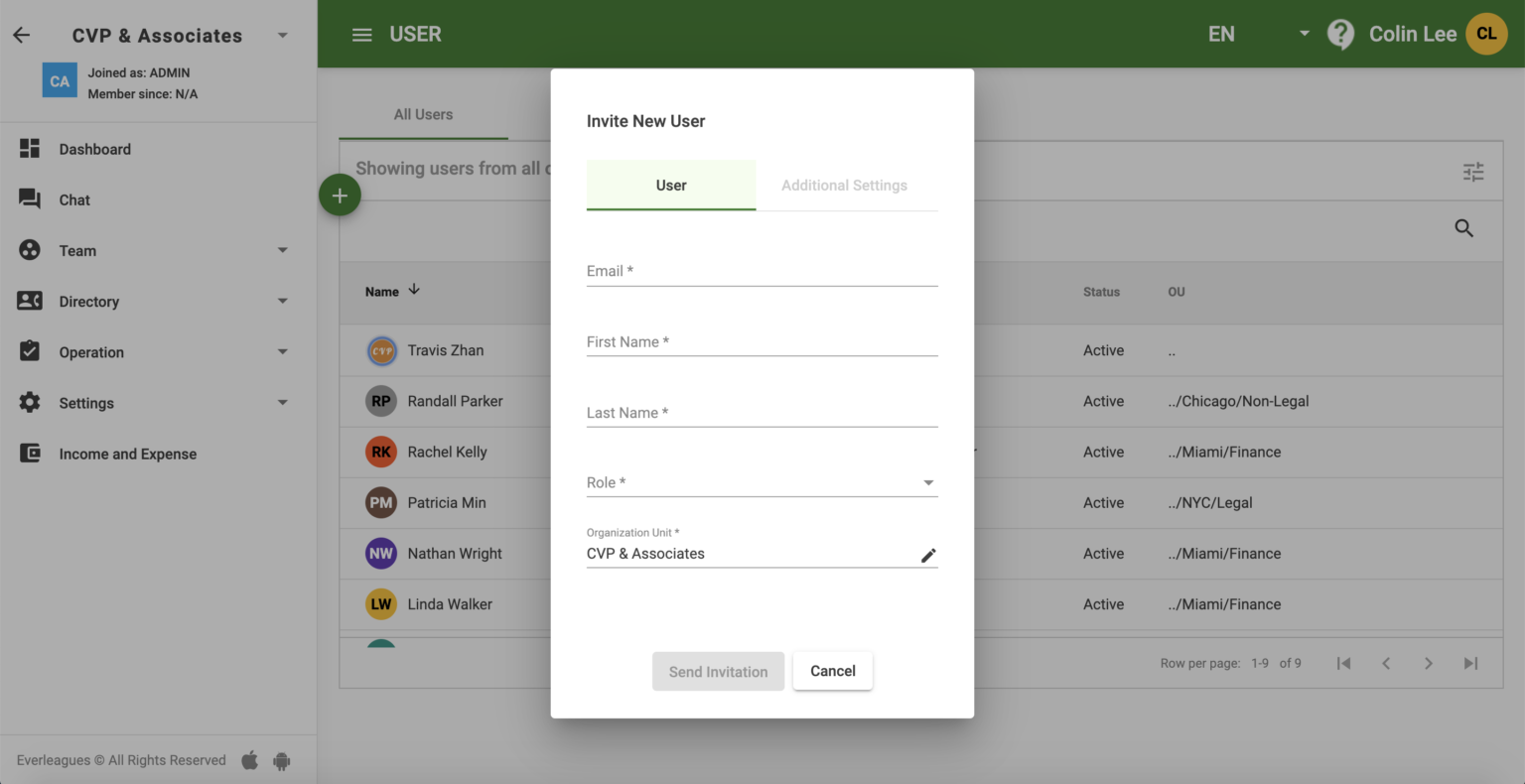This screenshot has width=1525, height=784.
Task: Click the OU column header
Action: pos(1177,292)
